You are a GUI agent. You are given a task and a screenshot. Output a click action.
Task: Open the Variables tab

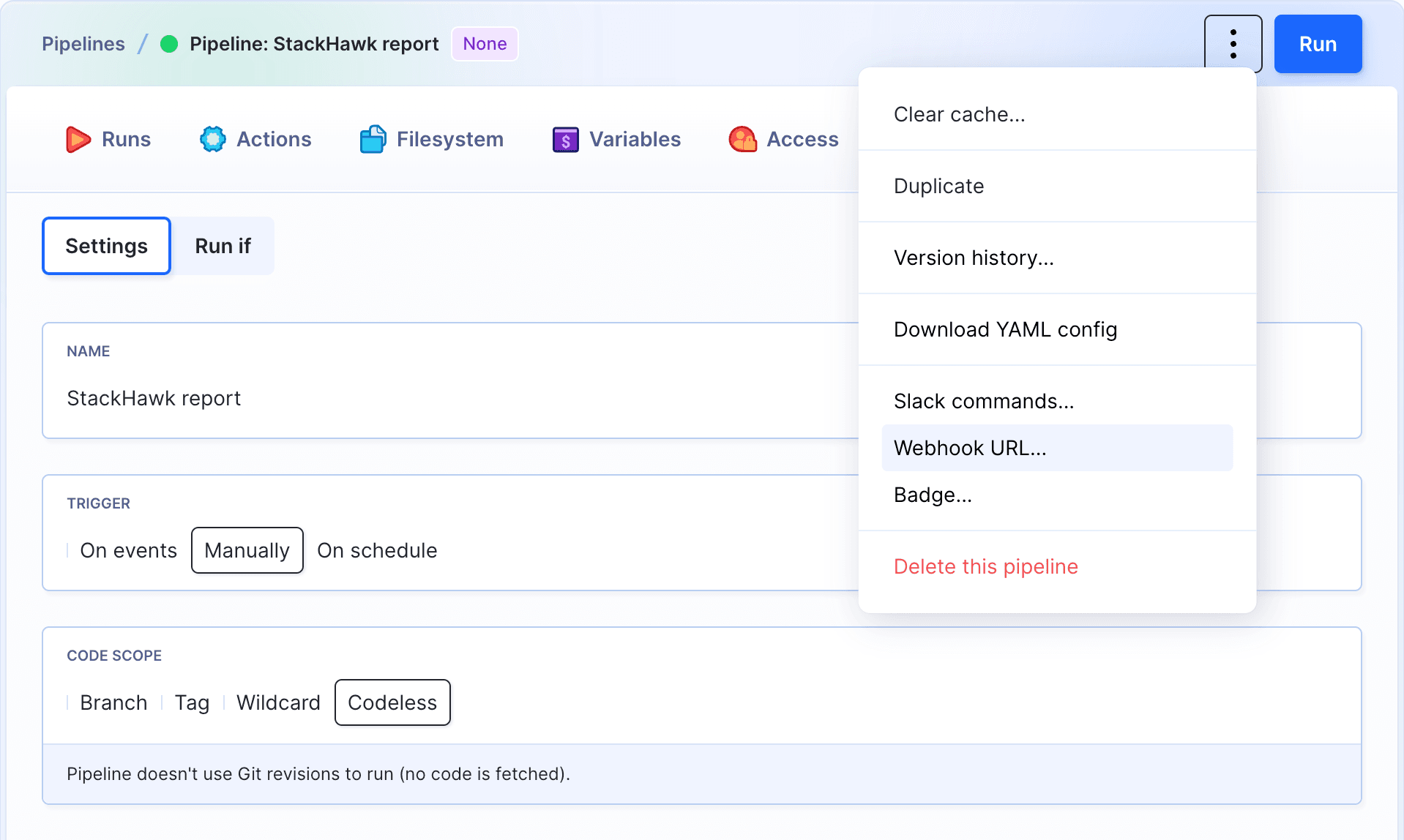(x=617, y=139)
